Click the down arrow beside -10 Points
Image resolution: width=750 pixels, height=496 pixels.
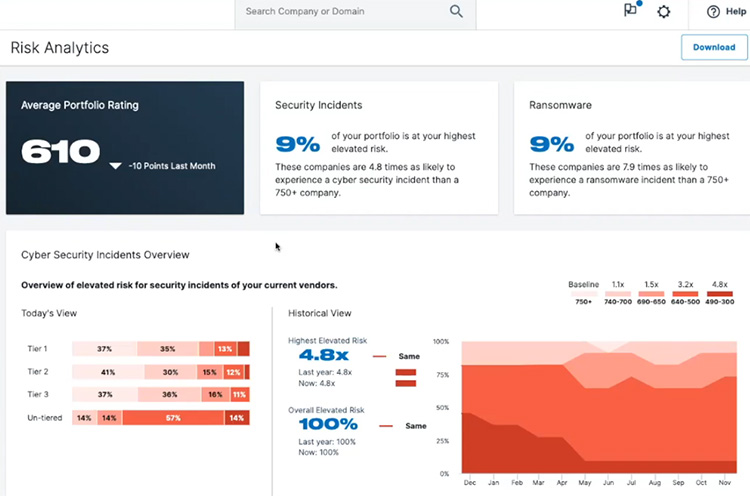(115, 166)
